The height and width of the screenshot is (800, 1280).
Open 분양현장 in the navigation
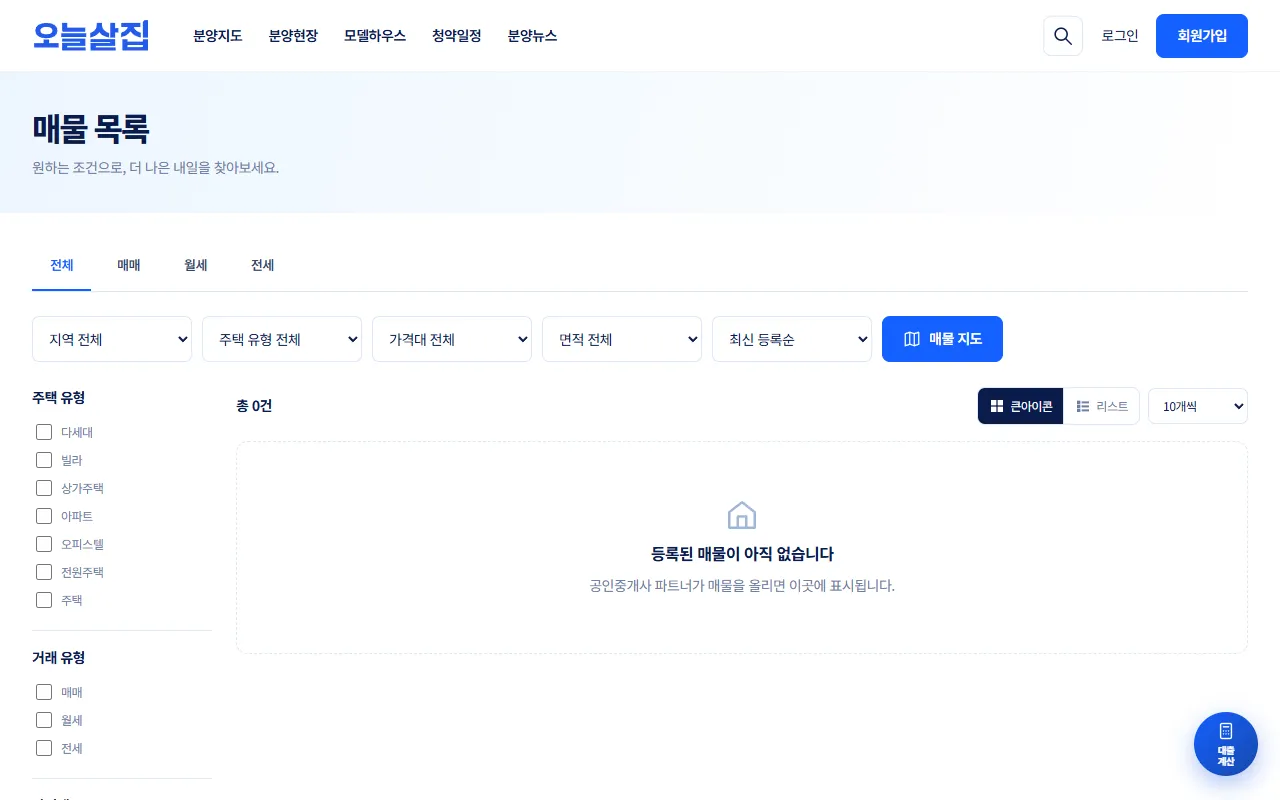tap(293, 36)
